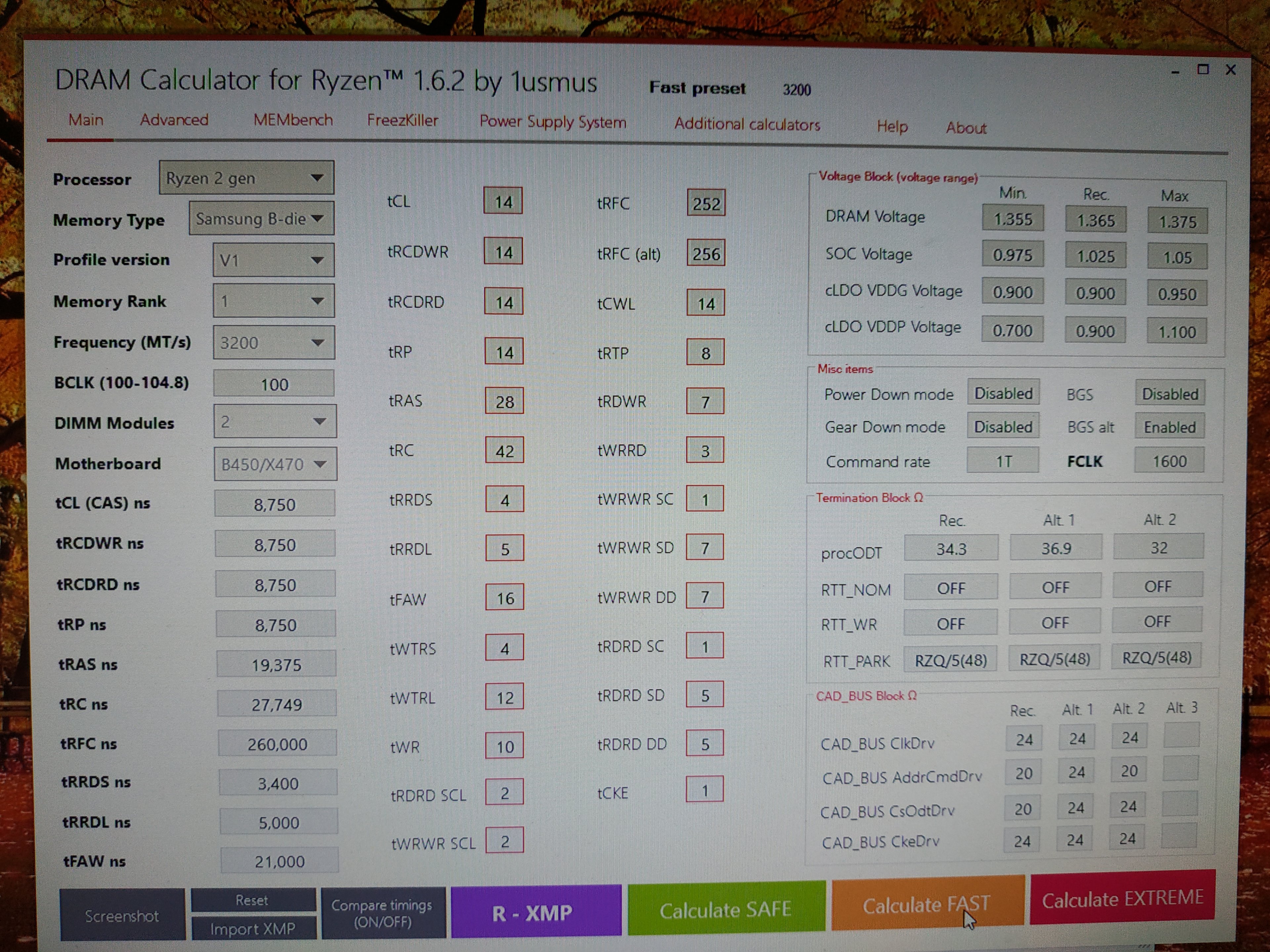Open the Profile version dropdown

coord(273,260)
